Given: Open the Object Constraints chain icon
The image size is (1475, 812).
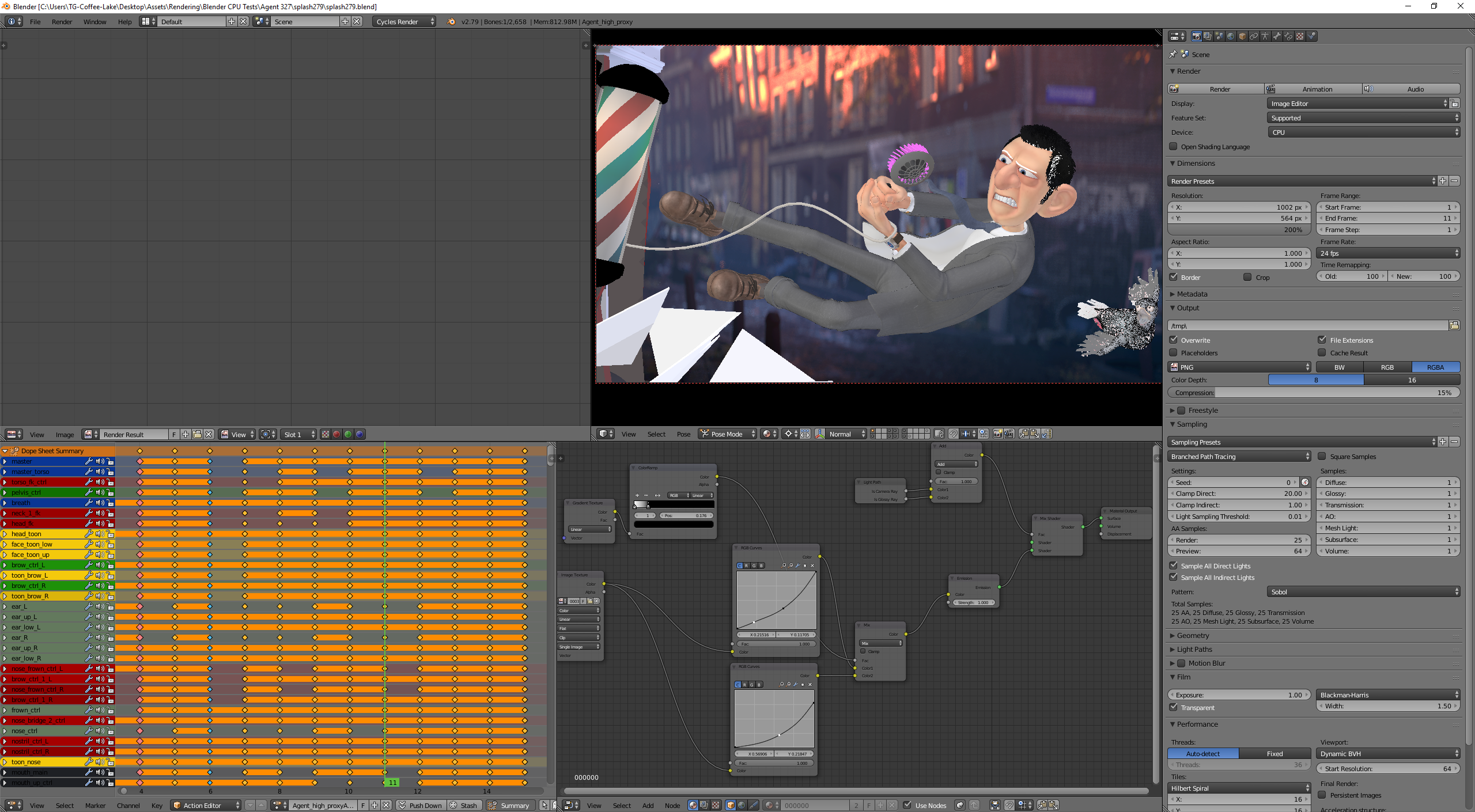Looking at the screenshot, I should (x=1254, y=36).
